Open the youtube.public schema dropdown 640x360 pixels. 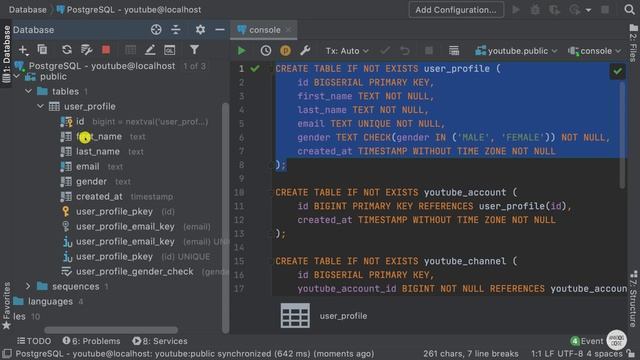(x=516, y=51)
